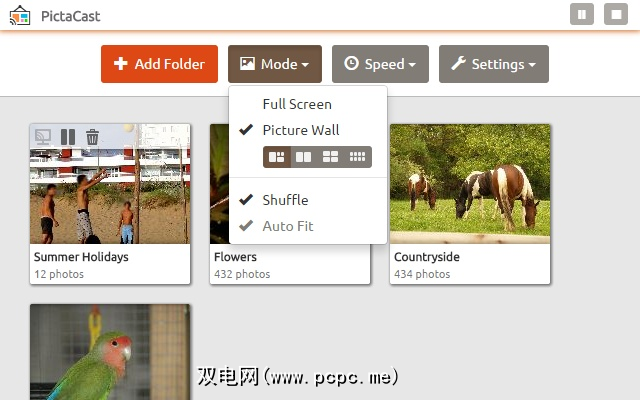640x400 pixels.
Task: Collapse the Mode dropdown menu
Action: (x=275, y=64)
